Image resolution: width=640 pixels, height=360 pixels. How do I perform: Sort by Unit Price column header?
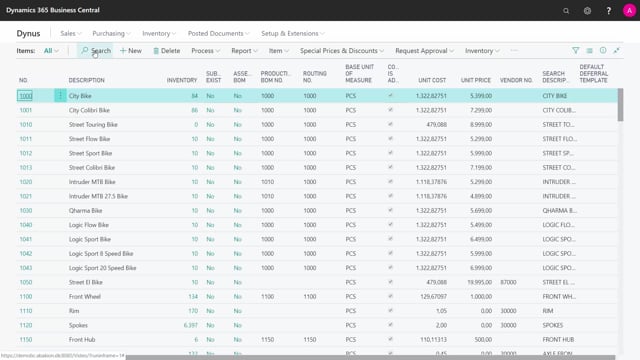[476, 80]
